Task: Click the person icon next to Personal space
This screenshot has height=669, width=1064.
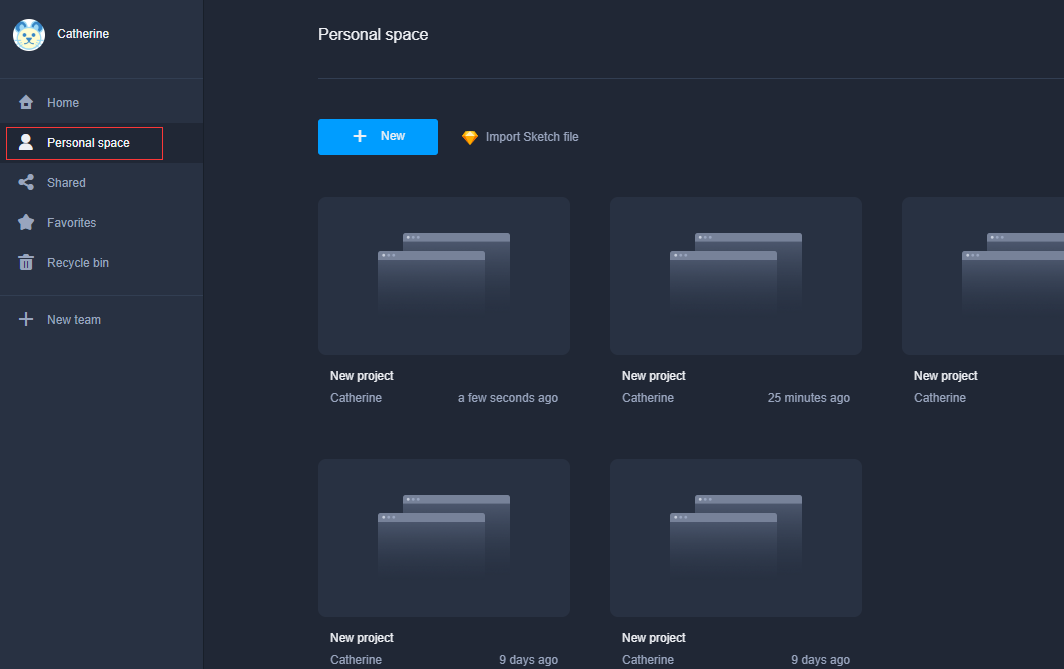Action: 25,142
